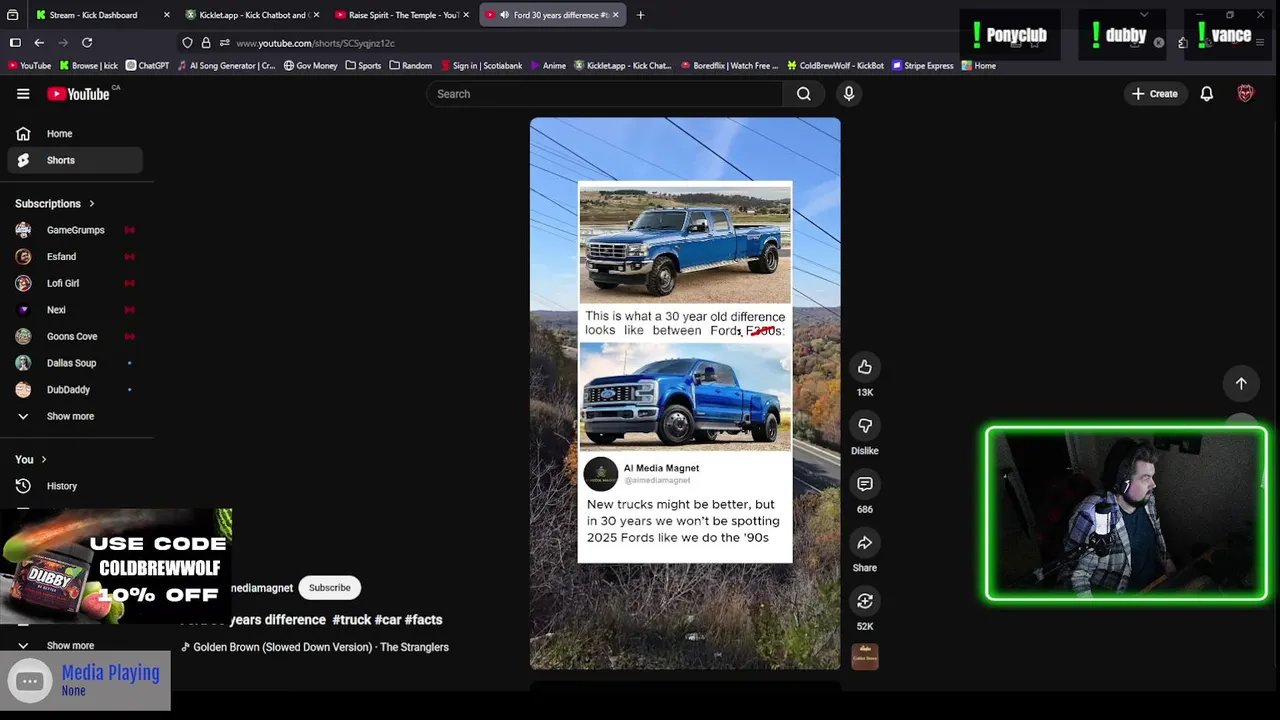Open the Goons Cove channel
This screenshot has height=720, width=1280.
(x=75, y=336)
